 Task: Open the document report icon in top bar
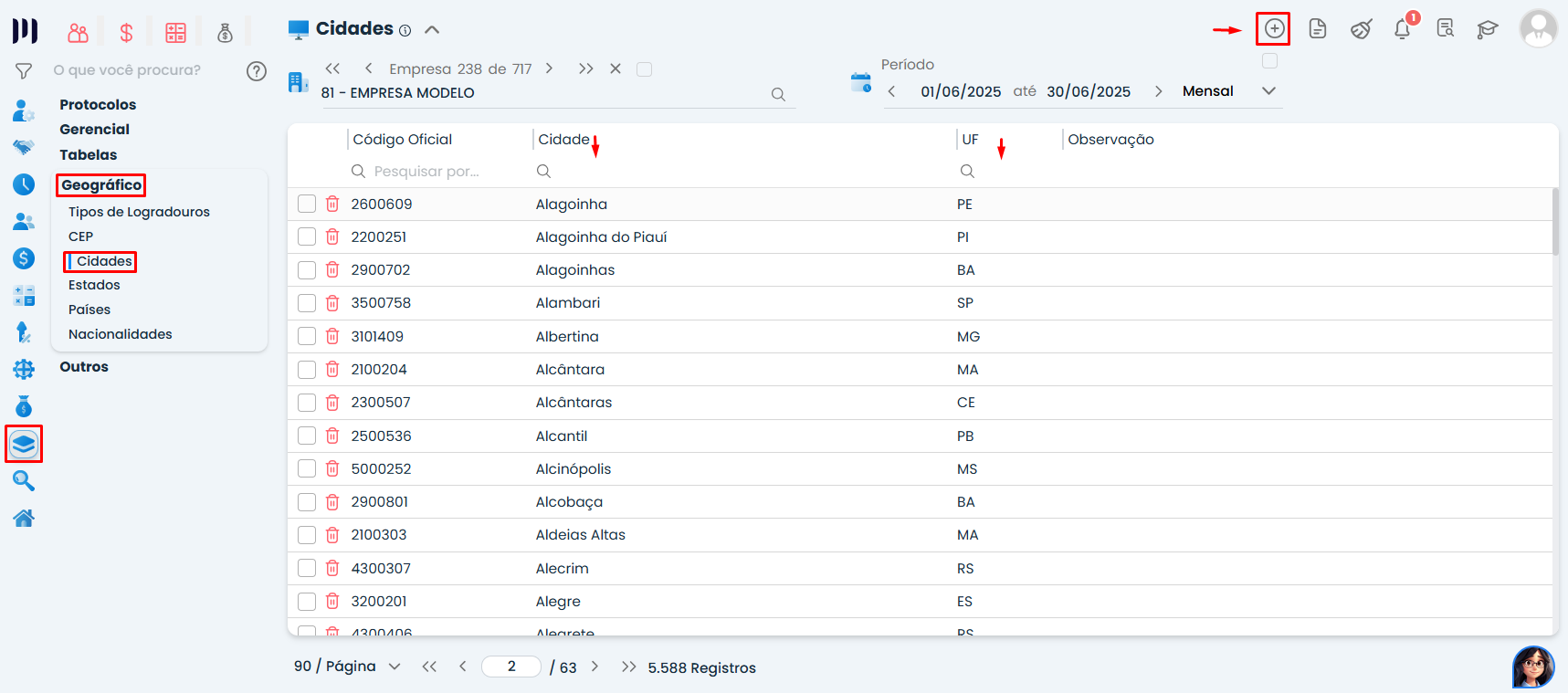1317,29
